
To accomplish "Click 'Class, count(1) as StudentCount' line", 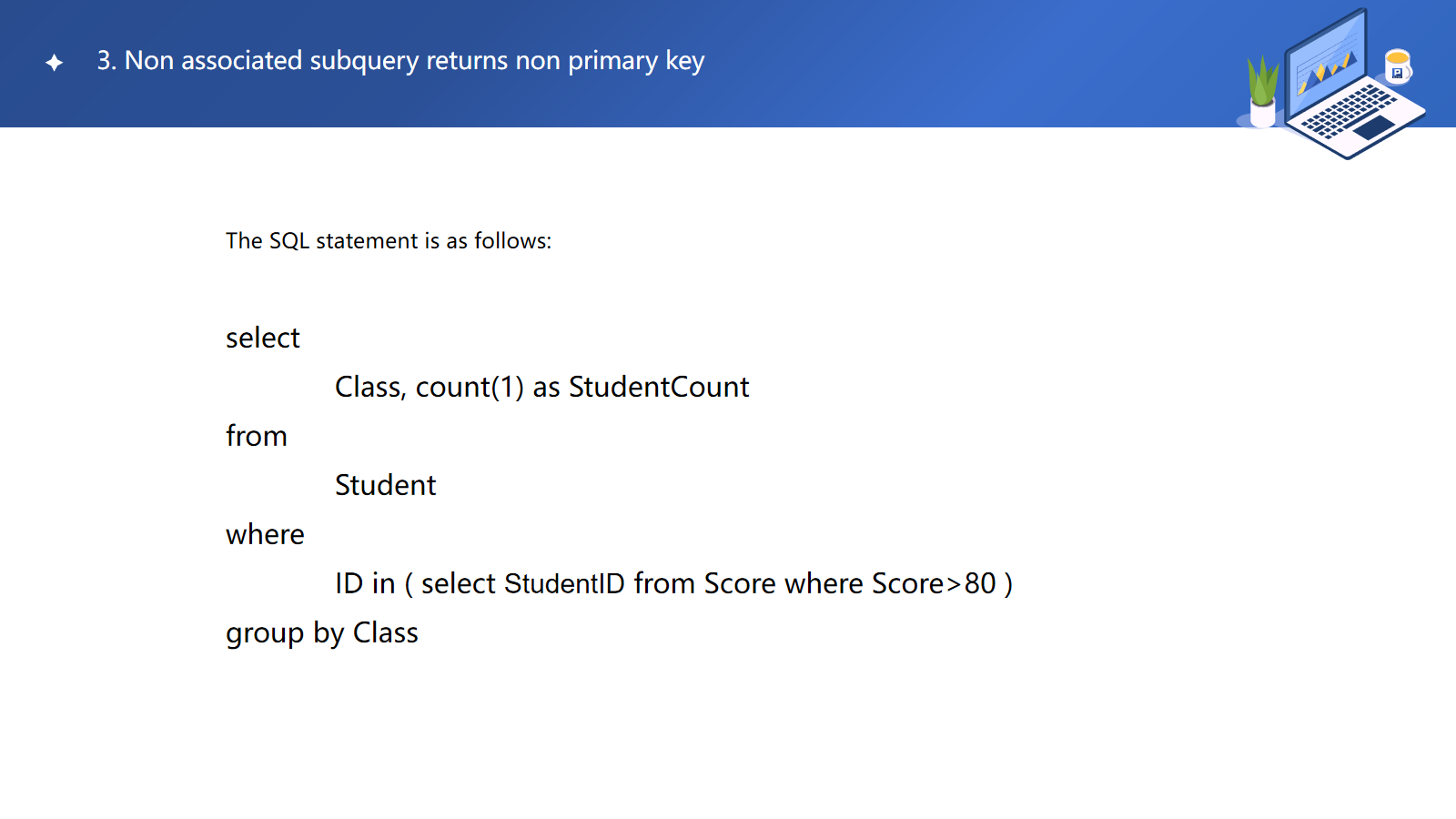I will pos(541,388).
